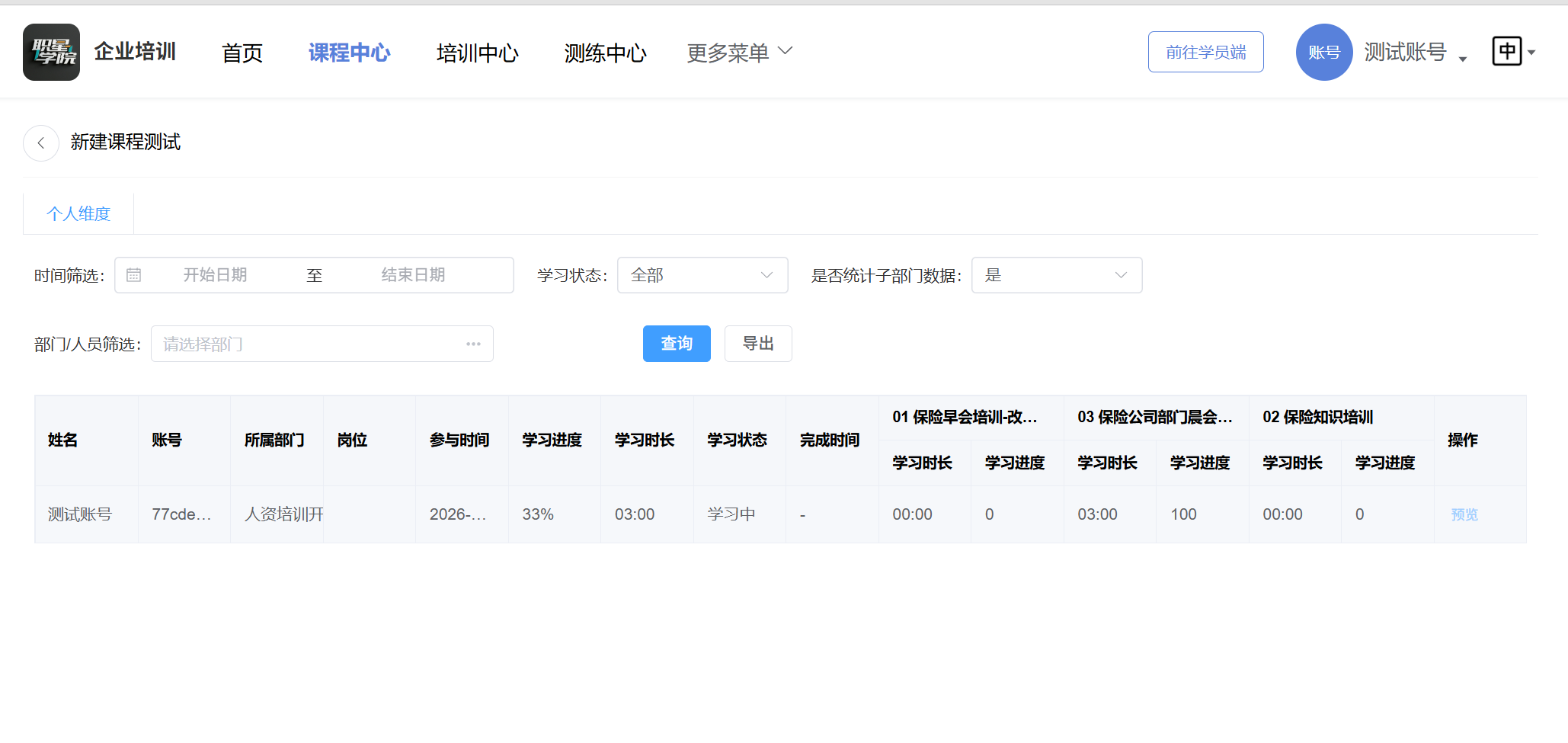Open 预览 link in the table row
This screenshot has height=743, width=1568.
(1464, 514)
